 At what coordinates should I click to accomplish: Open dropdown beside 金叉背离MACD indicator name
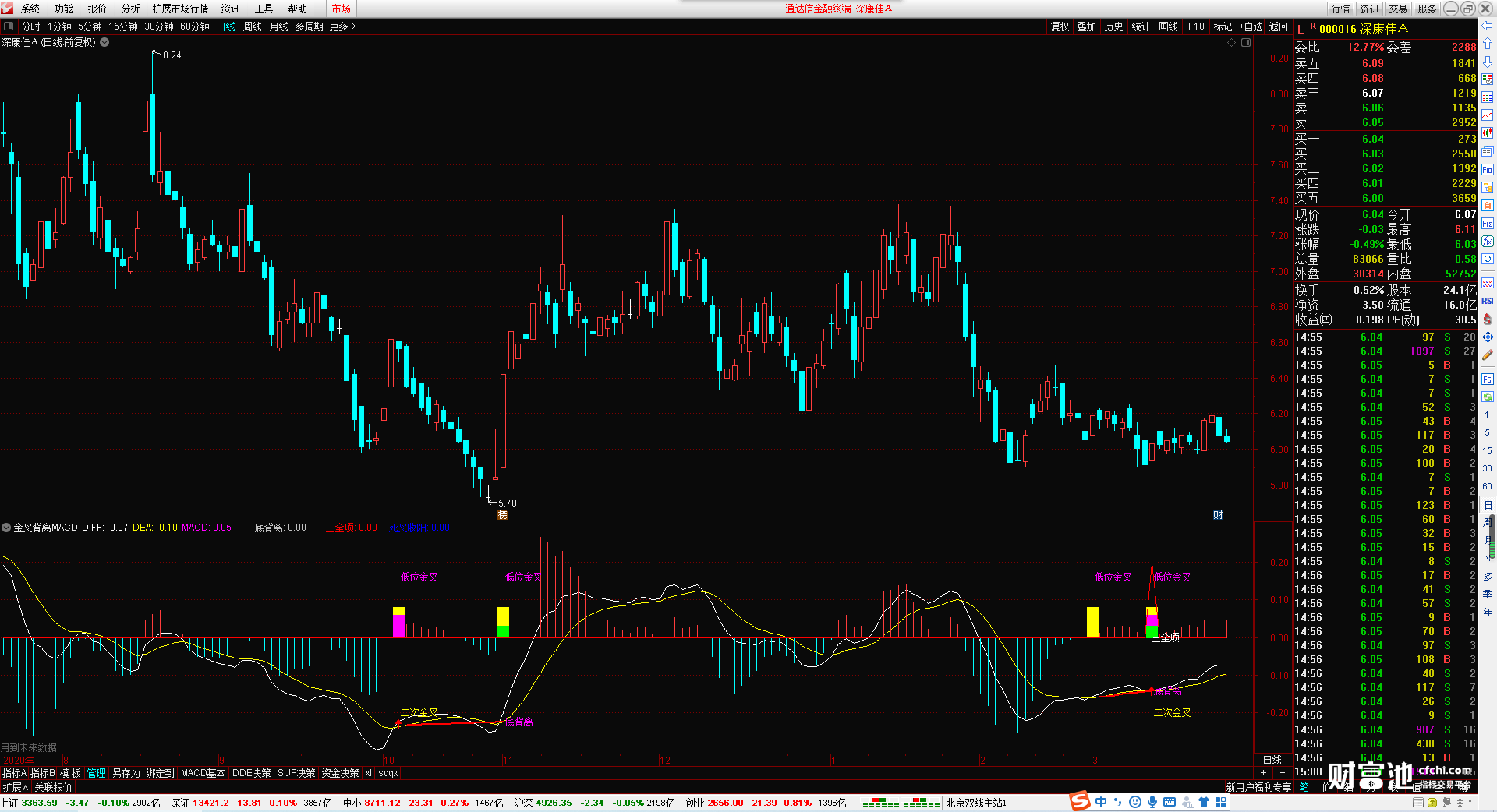point(6,528)
